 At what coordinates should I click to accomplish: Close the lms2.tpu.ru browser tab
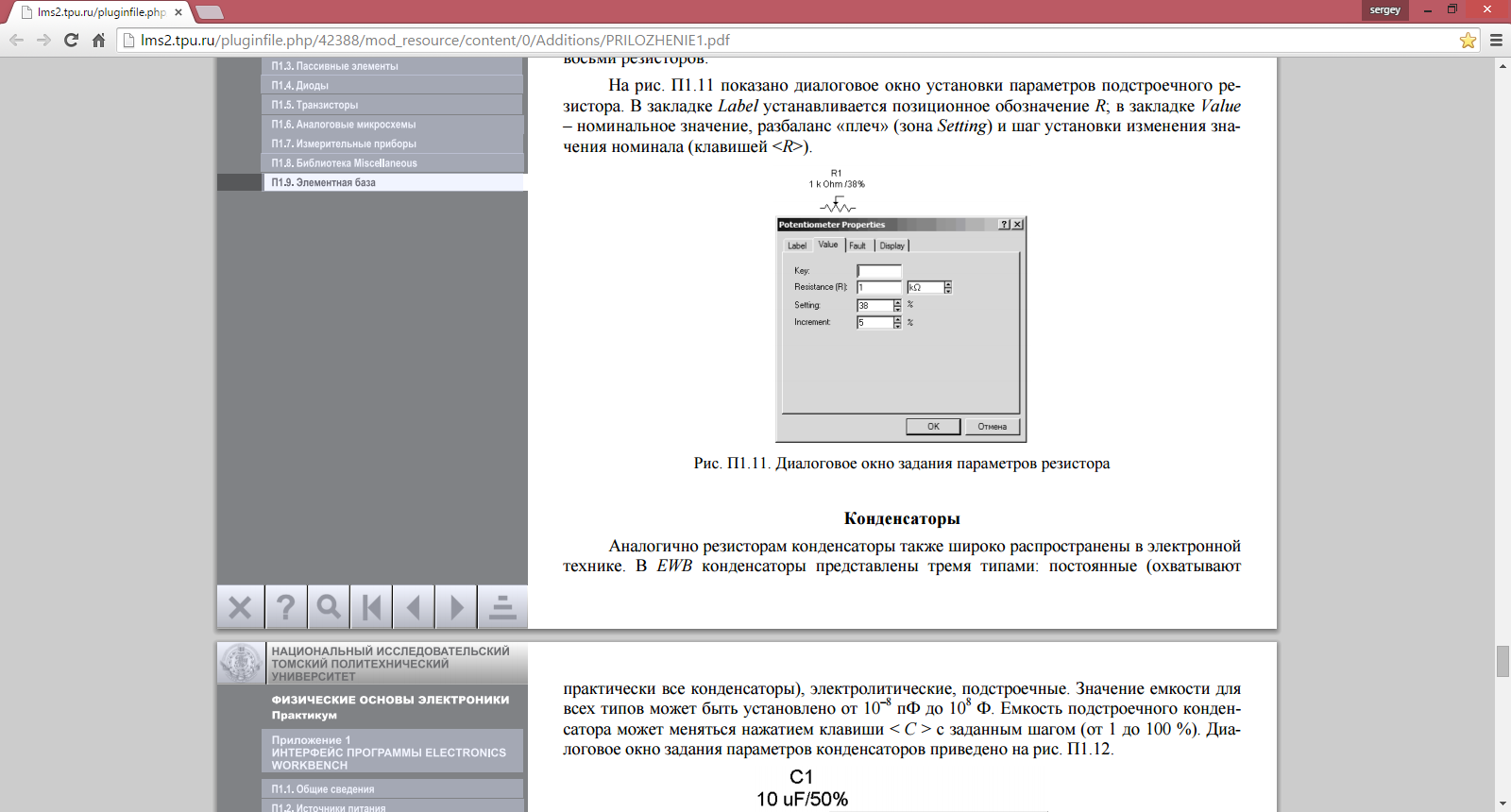tap(178, 12)
